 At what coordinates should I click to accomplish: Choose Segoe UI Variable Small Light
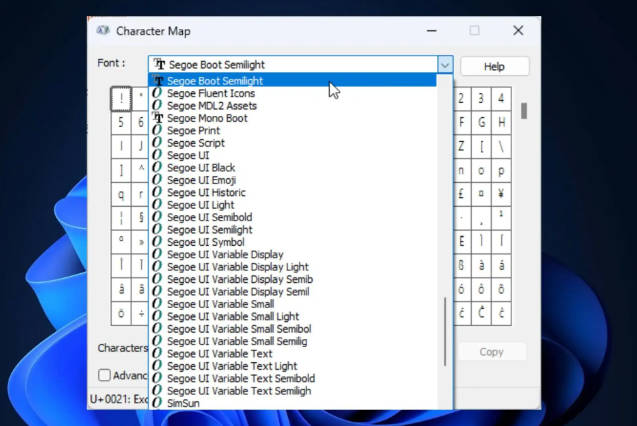(x=293, y=316)
